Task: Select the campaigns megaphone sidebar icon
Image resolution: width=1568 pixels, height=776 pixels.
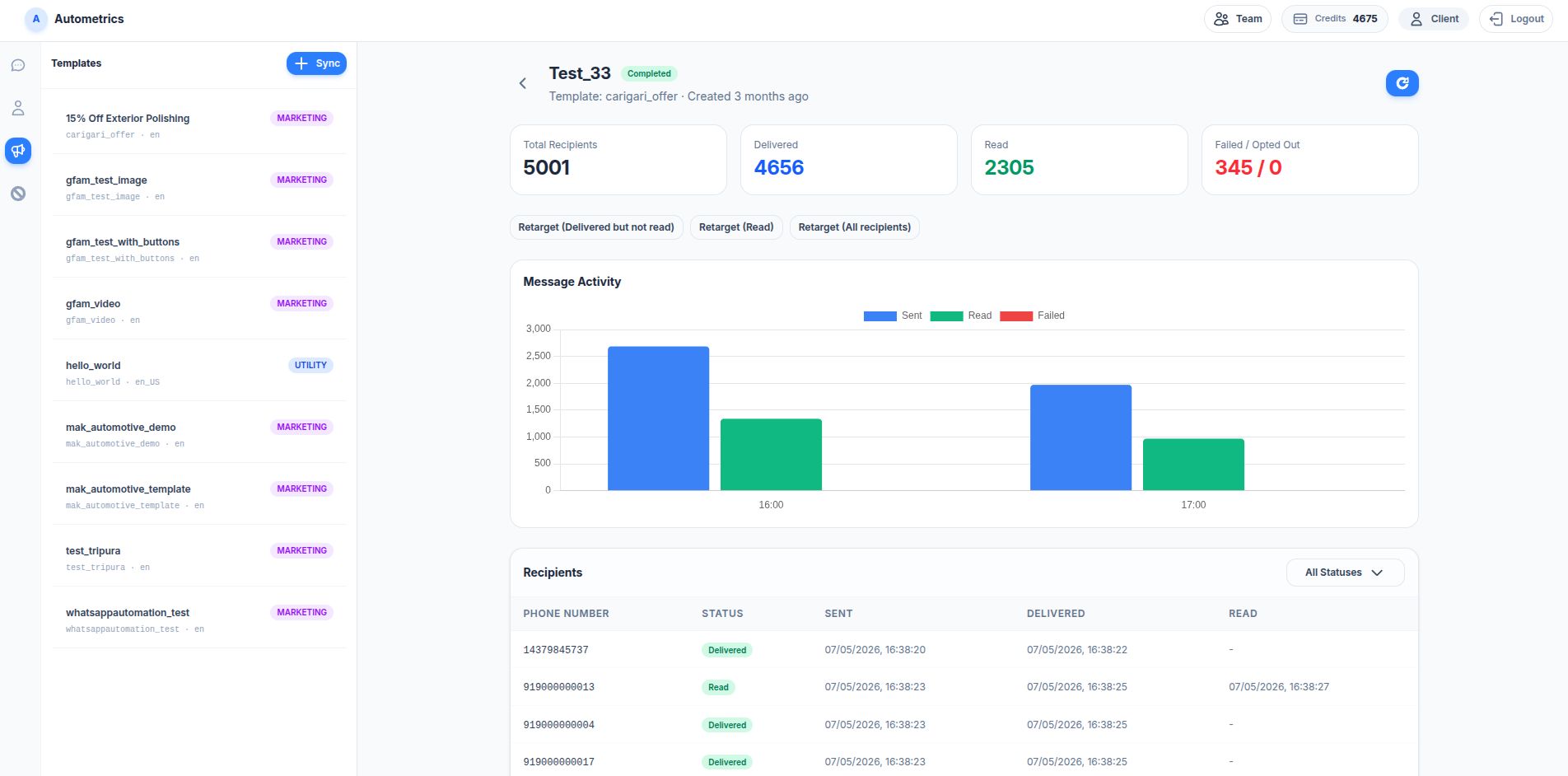Action: click(x=18, y=151)
